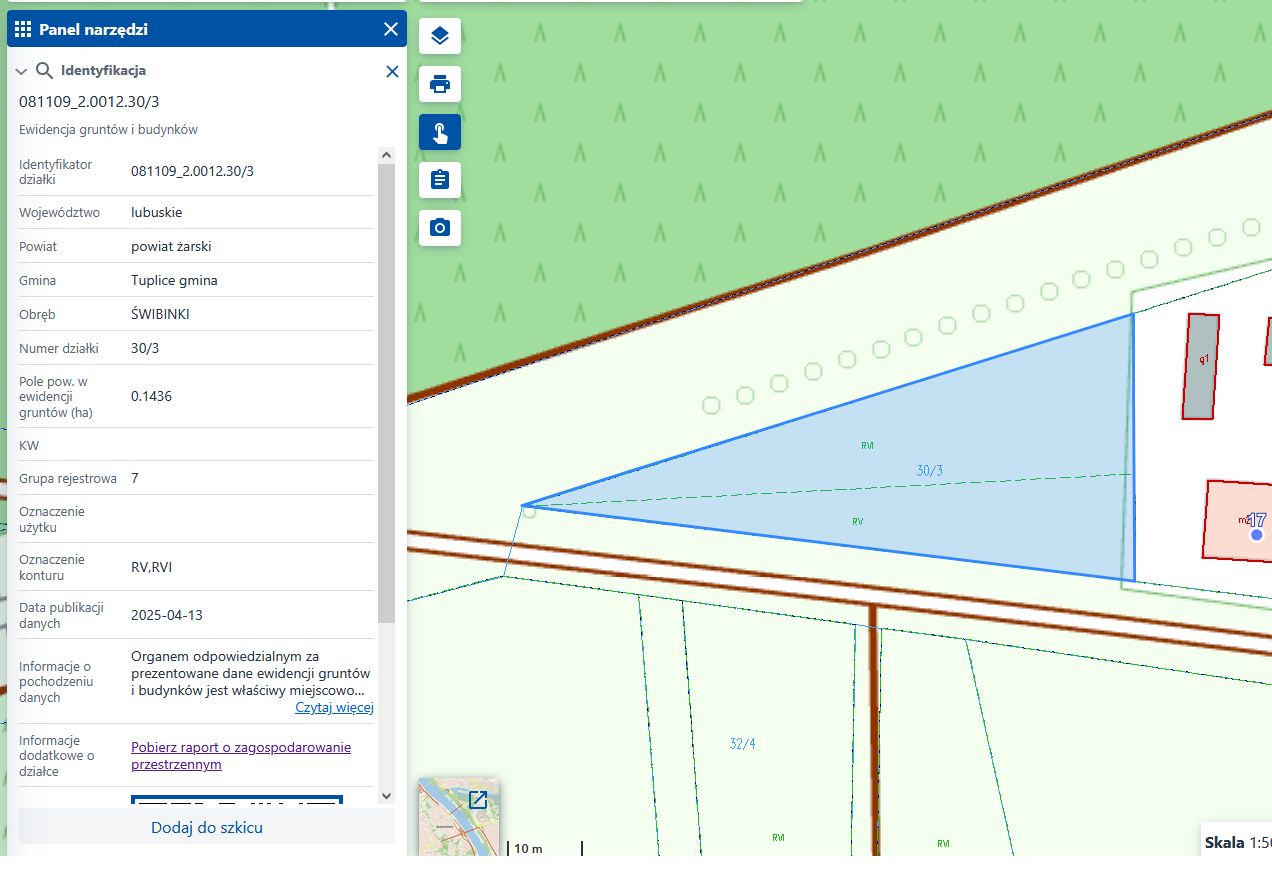Close the Panel narzędzi panel
The image size is (1272, 889).
coord(390,30)
